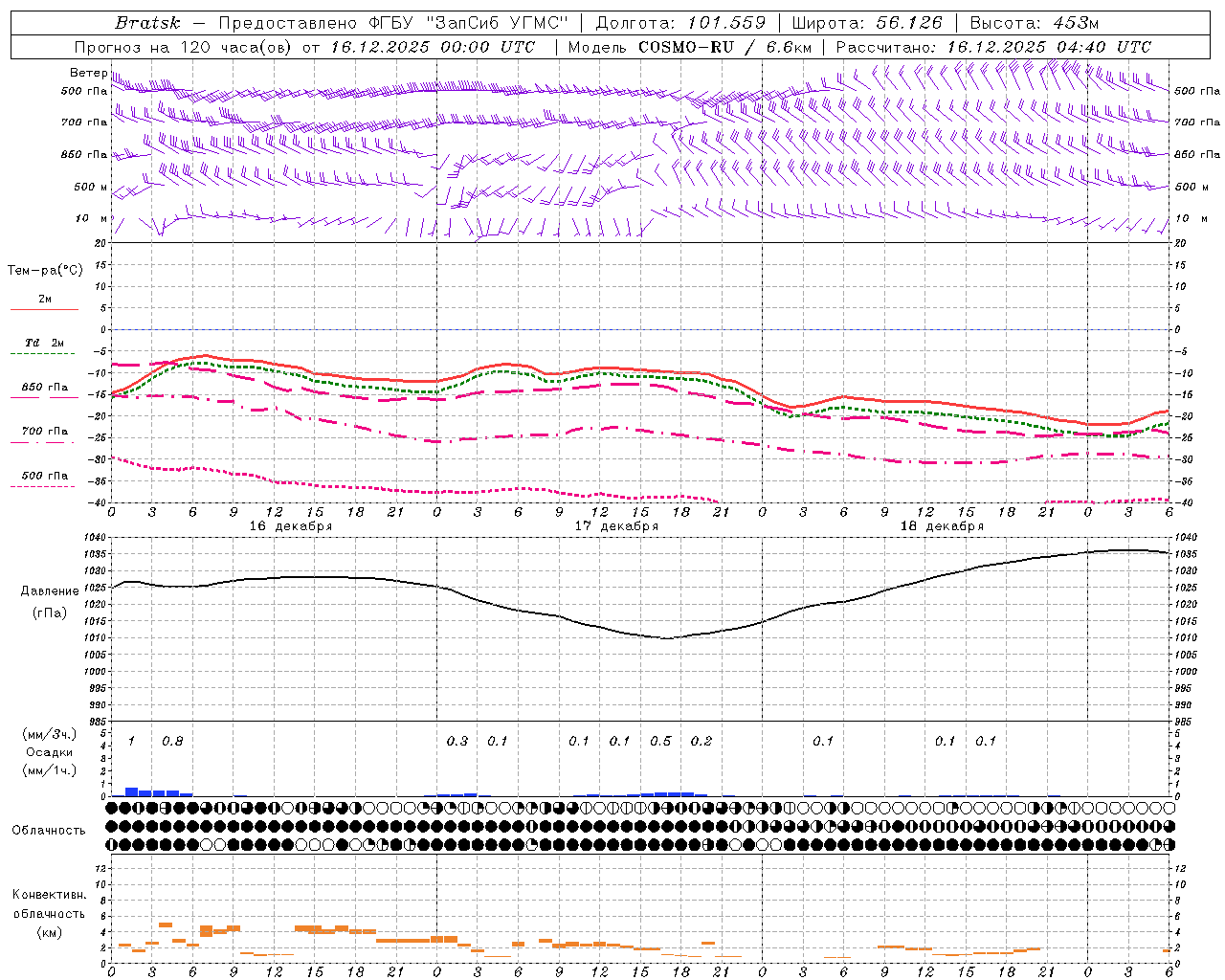Click the 16 декабря date label

[291, 526]
